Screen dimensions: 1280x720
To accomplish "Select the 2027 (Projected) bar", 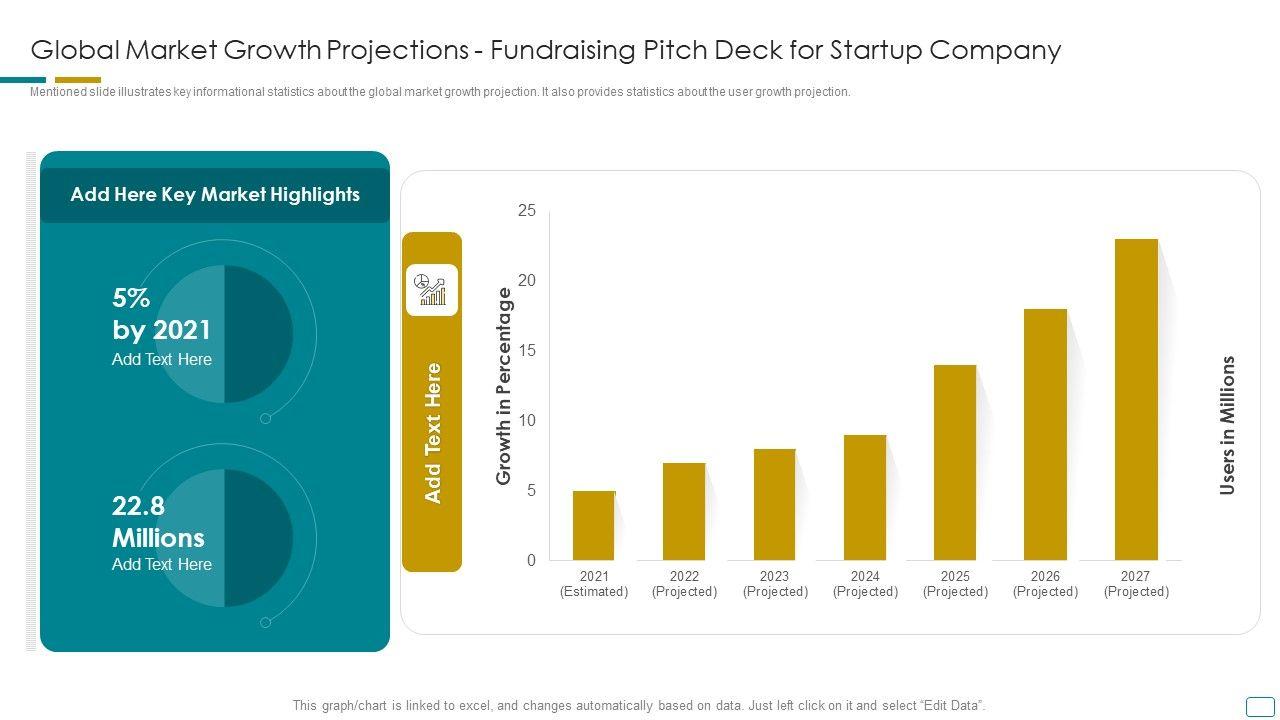I will 1136,400.
